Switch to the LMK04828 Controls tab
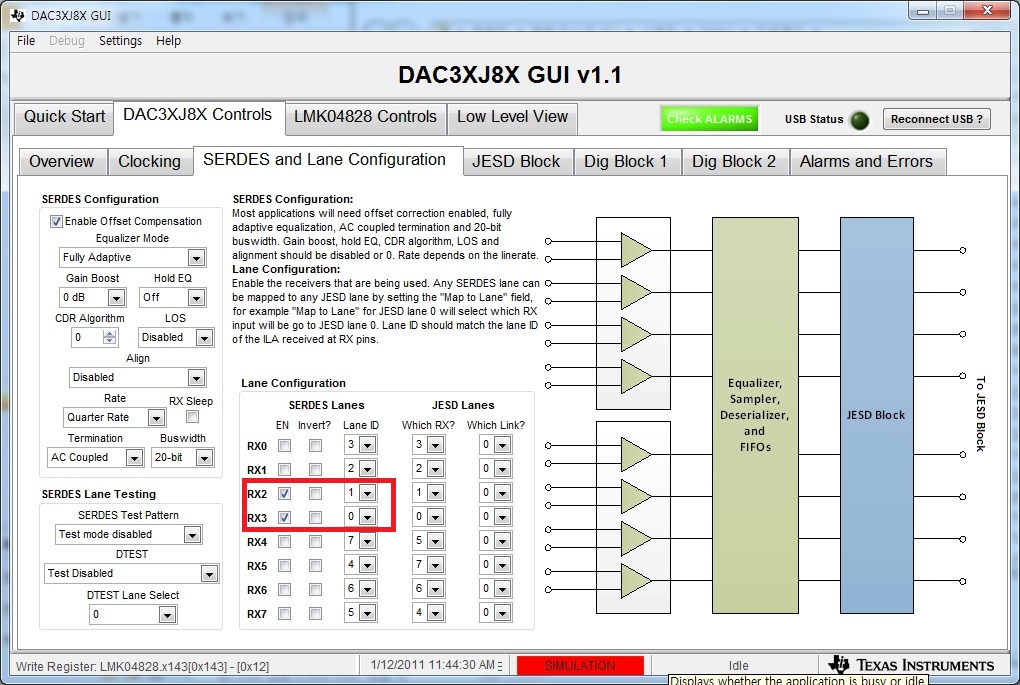Viewport: 1020px width, 685px height. (x=365, y=117)
